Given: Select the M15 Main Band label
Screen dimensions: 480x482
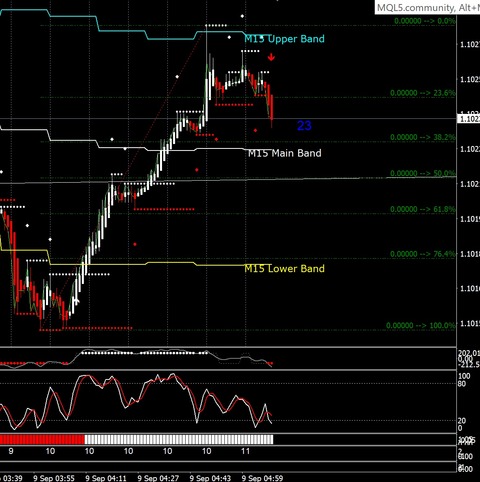Looking at the screenshot, I should tap(285, 153).
